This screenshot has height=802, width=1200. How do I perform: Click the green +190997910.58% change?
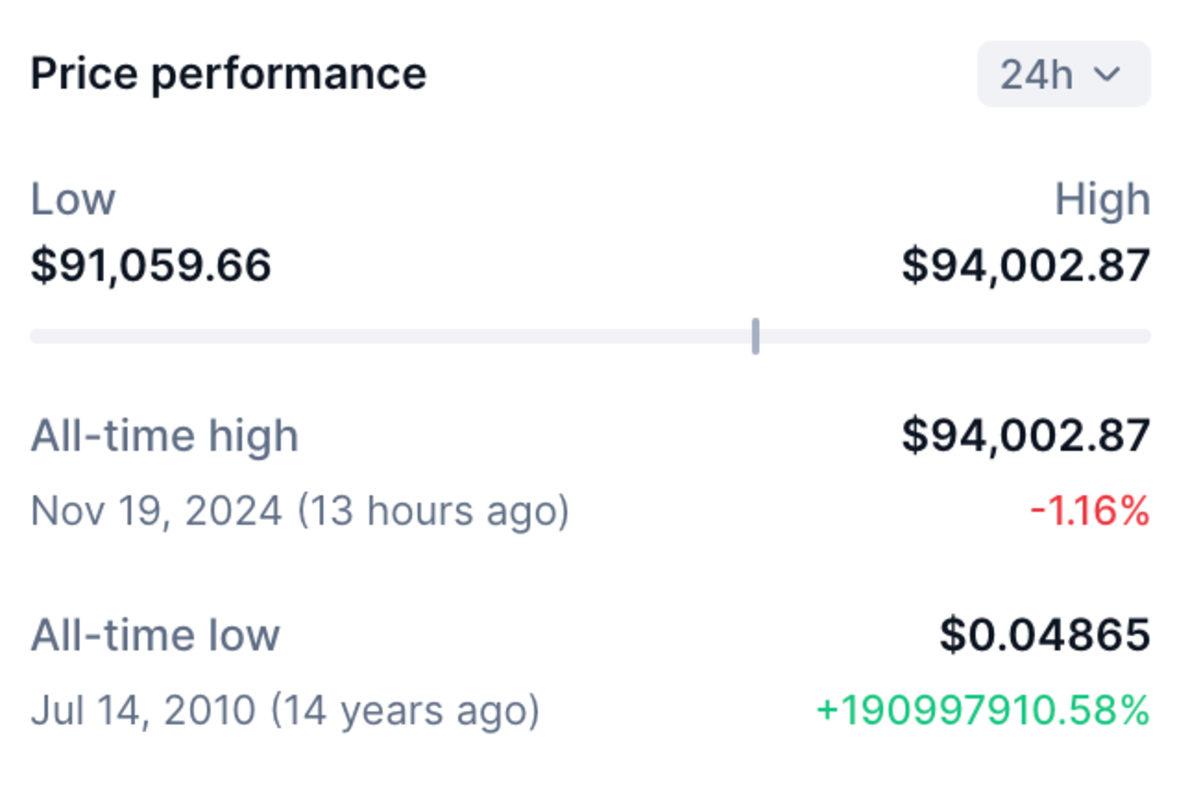coord(983,710)
